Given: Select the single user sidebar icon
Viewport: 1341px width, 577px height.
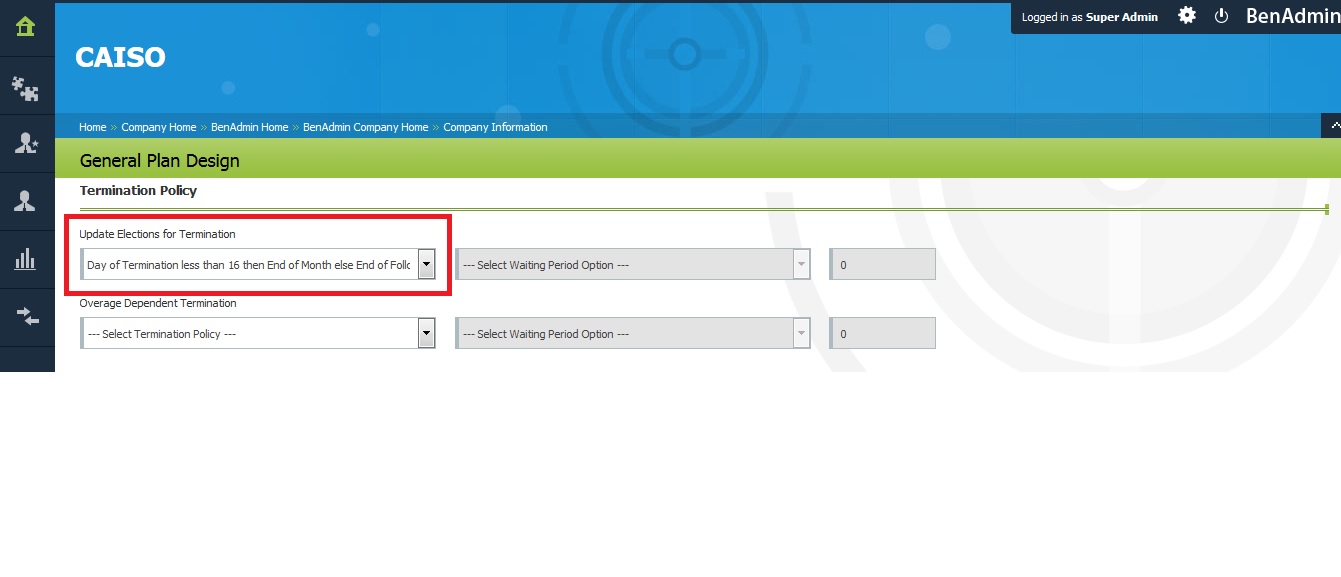Looking at the screenshot, I should coord(26,201).
